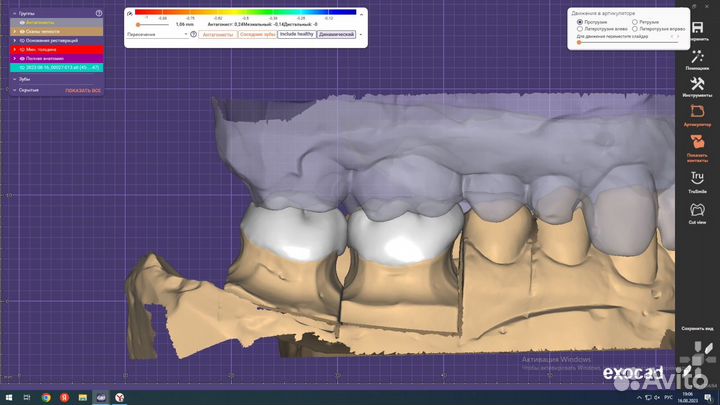Image resolution: width=720 pixels, height=405 pixels.
Task: Open the Wizard (Помощник) tool
Action: click(x=696, y=58)
